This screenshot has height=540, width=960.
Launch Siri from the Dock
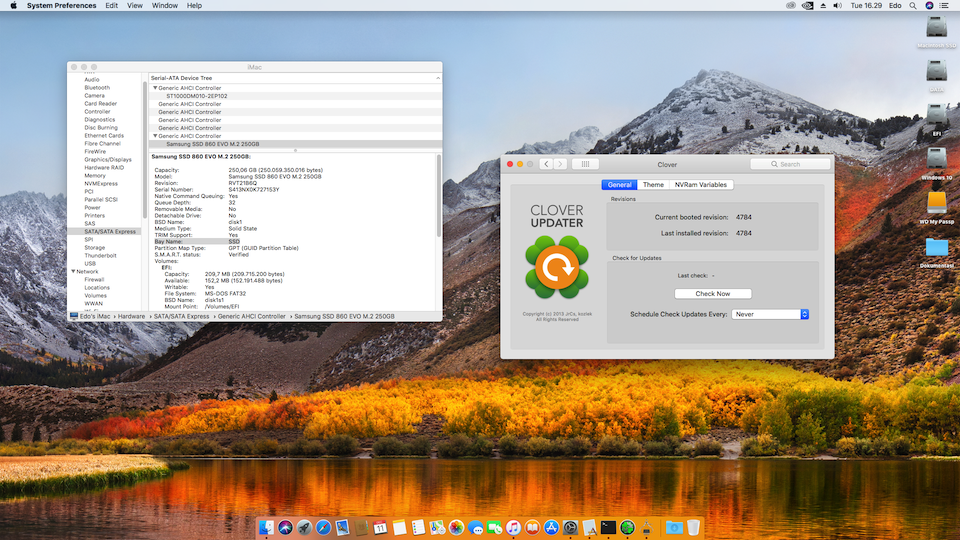pyautogui.click(x=285, y=527)
